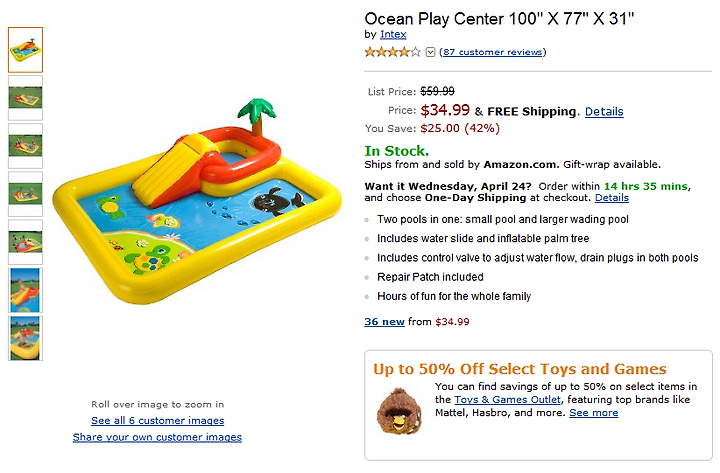Expand the rating breakdown dropdown arrow
Image resolution: width=720 pixels, height=473 pixels.
430,52
